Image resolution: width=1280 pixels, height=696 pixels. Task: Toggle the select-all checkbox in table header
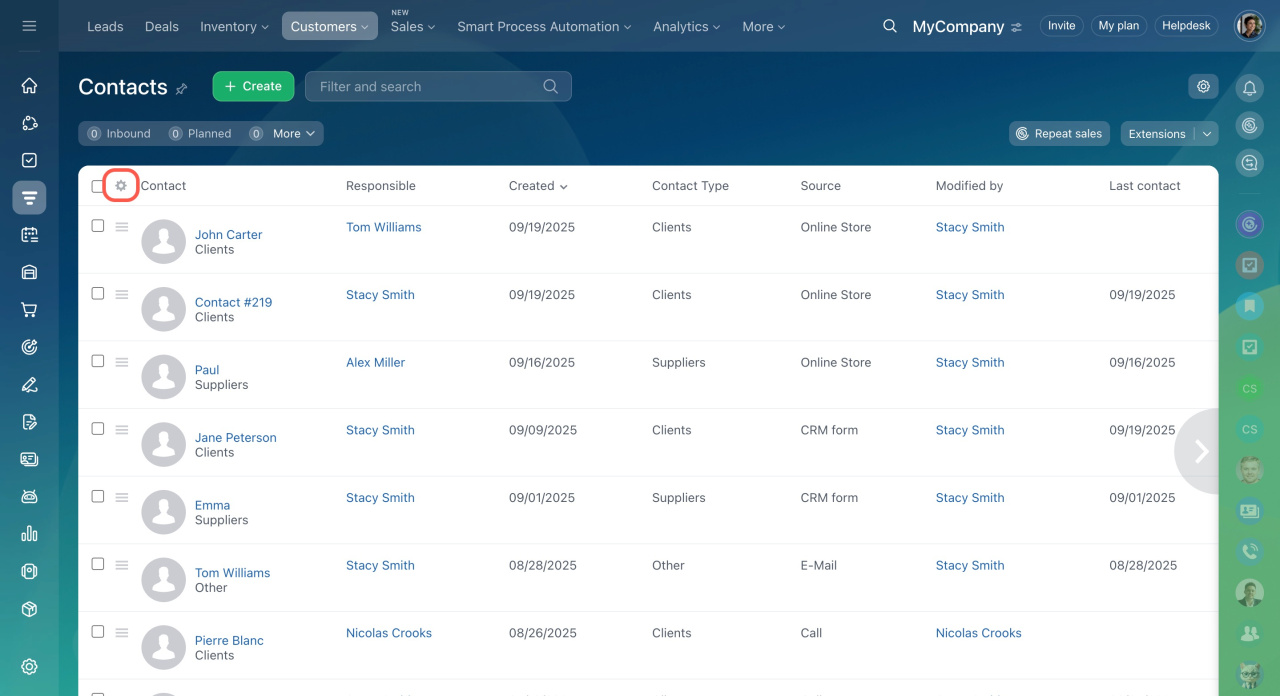click(x=98, y=186)
